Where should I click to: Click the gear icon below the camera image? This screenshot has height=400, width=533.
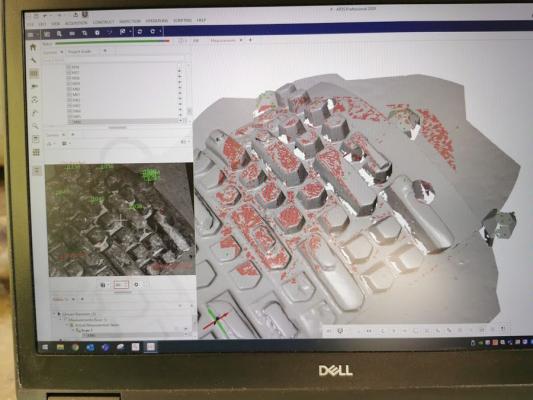pyautogui.click(x=136, y=284)
